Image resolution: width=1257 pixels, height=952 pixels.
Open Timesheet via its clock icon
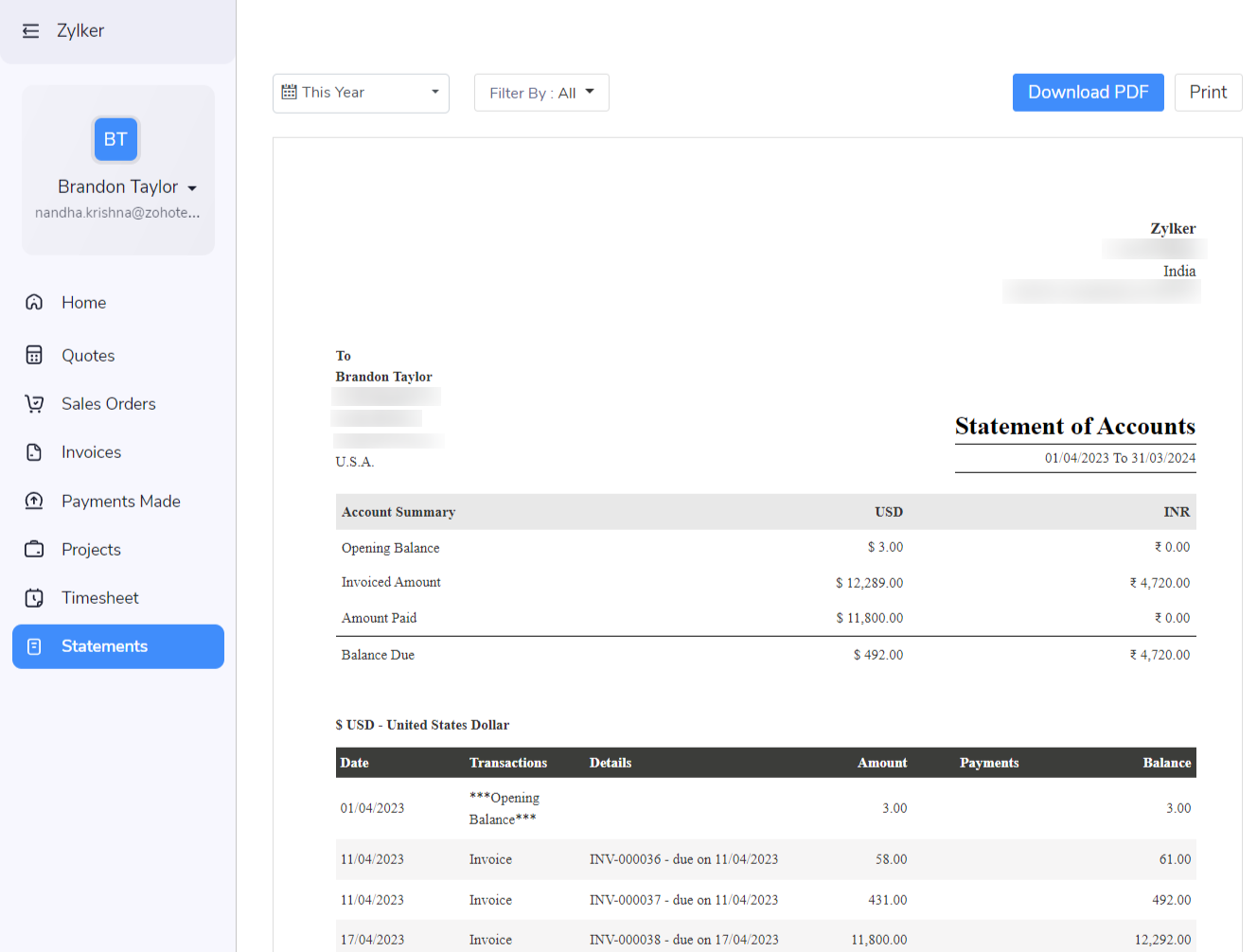[34, 597]
